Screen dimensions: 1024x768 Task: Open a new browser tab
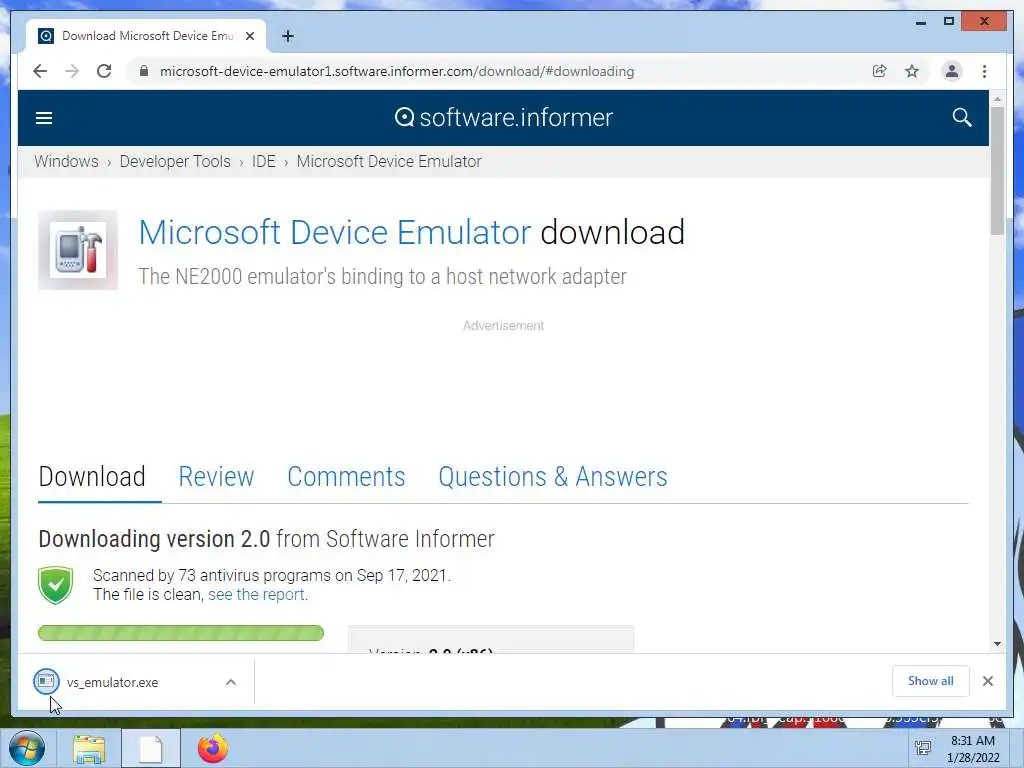pyautogui.click(x=288, y=36)
